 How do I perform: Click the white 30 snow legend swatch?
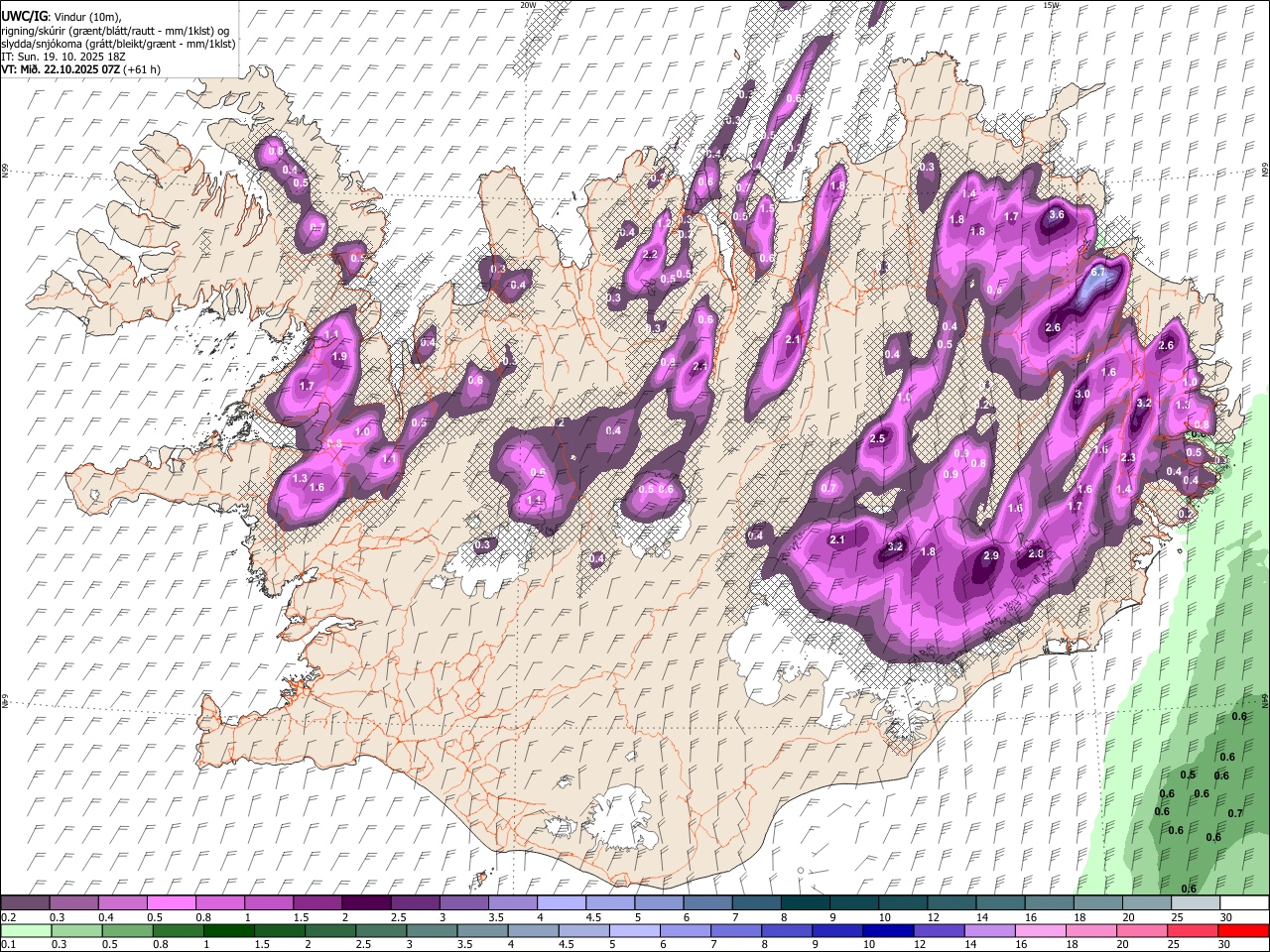1244,903
